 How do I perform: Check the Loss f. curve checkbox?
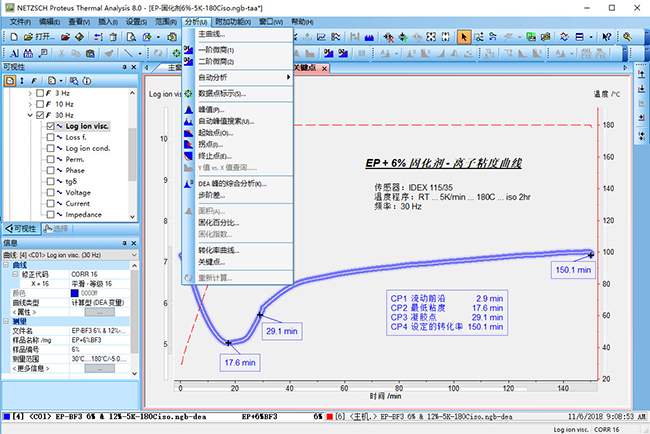click(x=51, y=138)
